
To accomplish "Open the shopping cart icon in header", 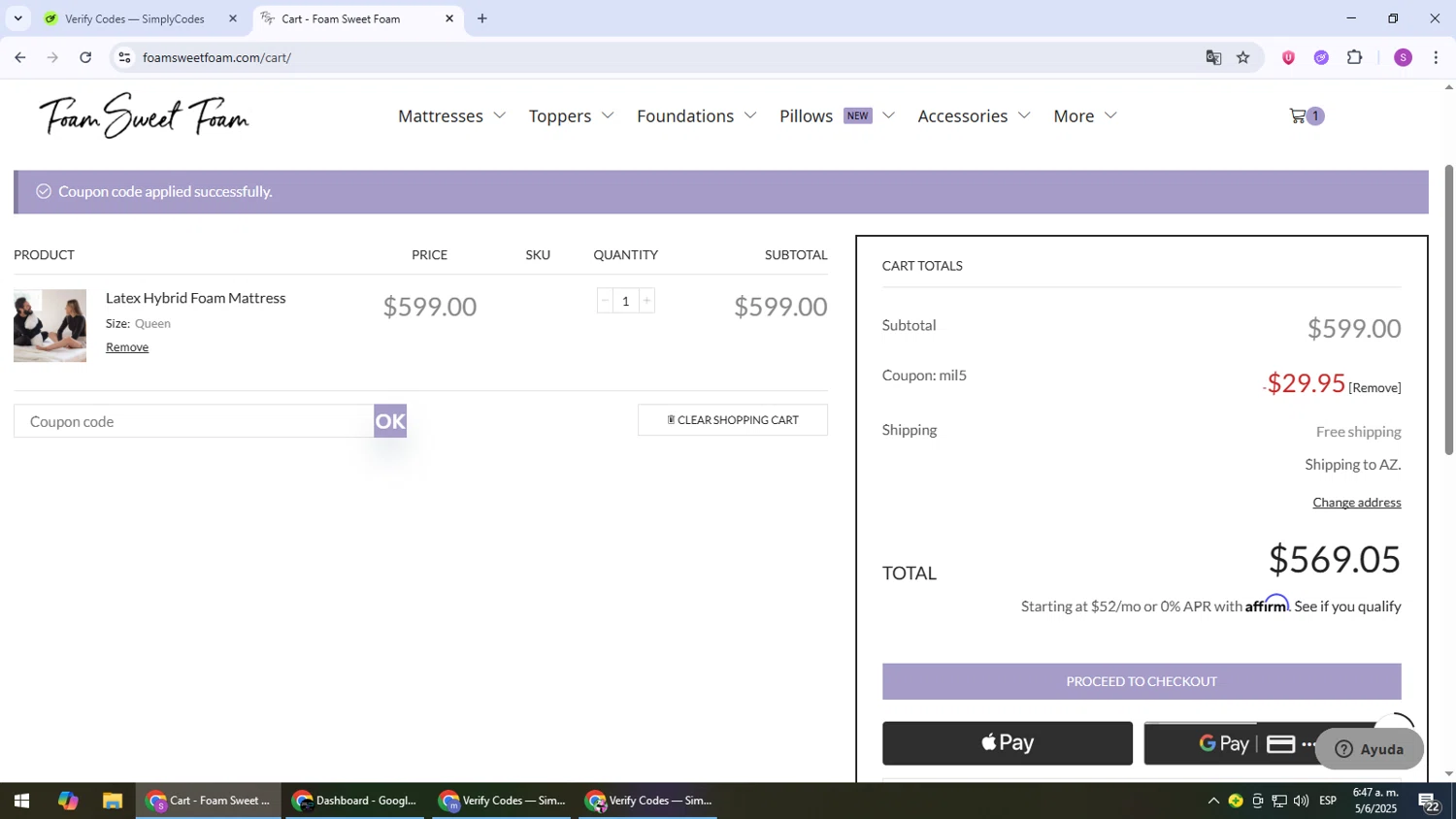I will click(1306, 116).
